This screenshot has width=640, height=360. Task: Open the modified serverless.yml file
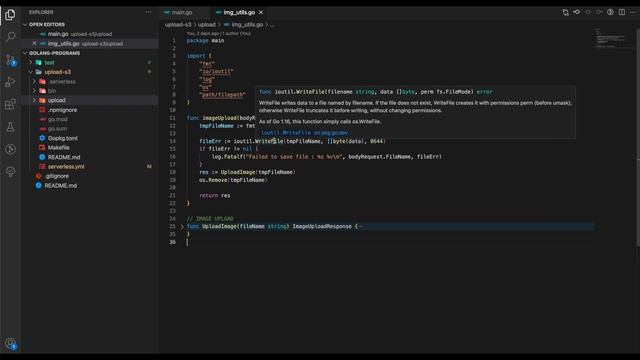point(66,167)
